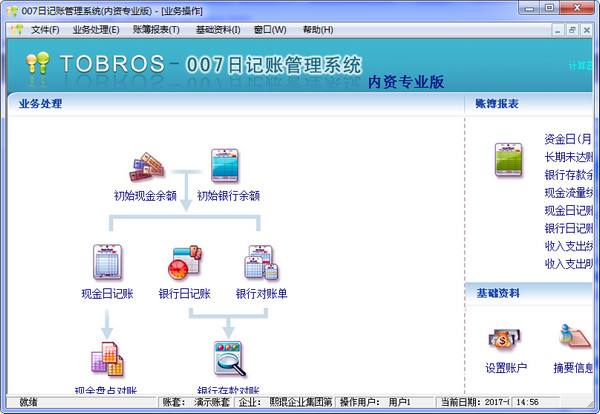Click the title bar application icon
The height and width of the screenshot is (414, 600).
coord(12,11)
